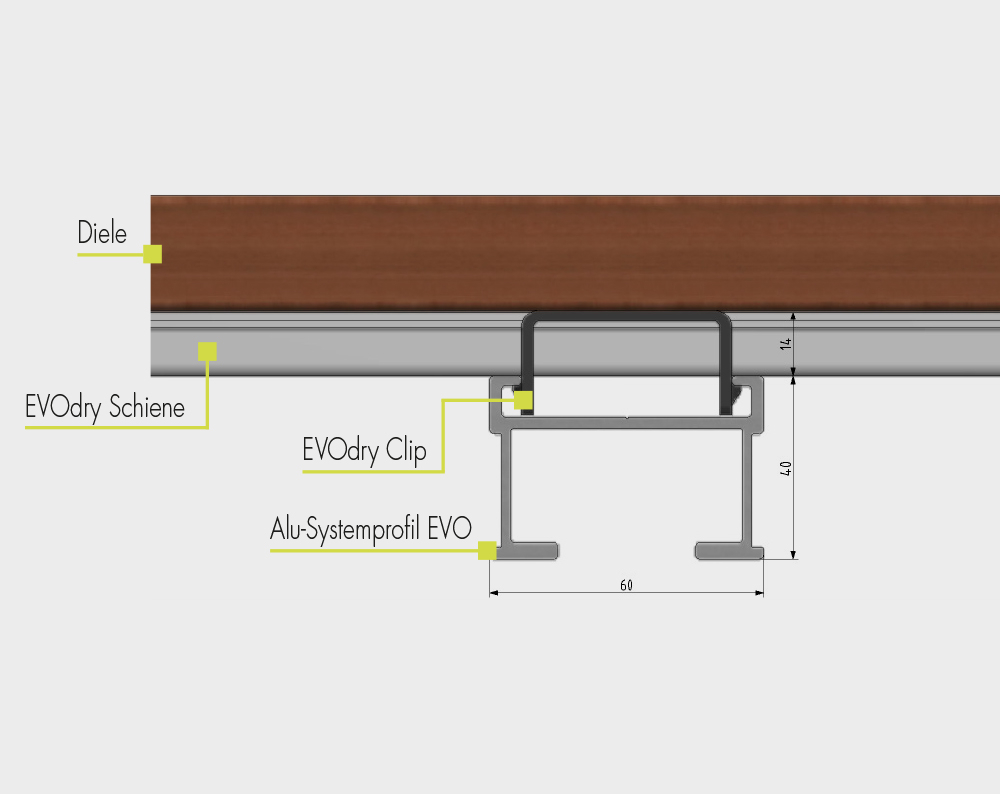Select the yellow marker on the Alu-Systemprofil EVO
Viewport: 1000px width, 794px height.
click(487, 550)
